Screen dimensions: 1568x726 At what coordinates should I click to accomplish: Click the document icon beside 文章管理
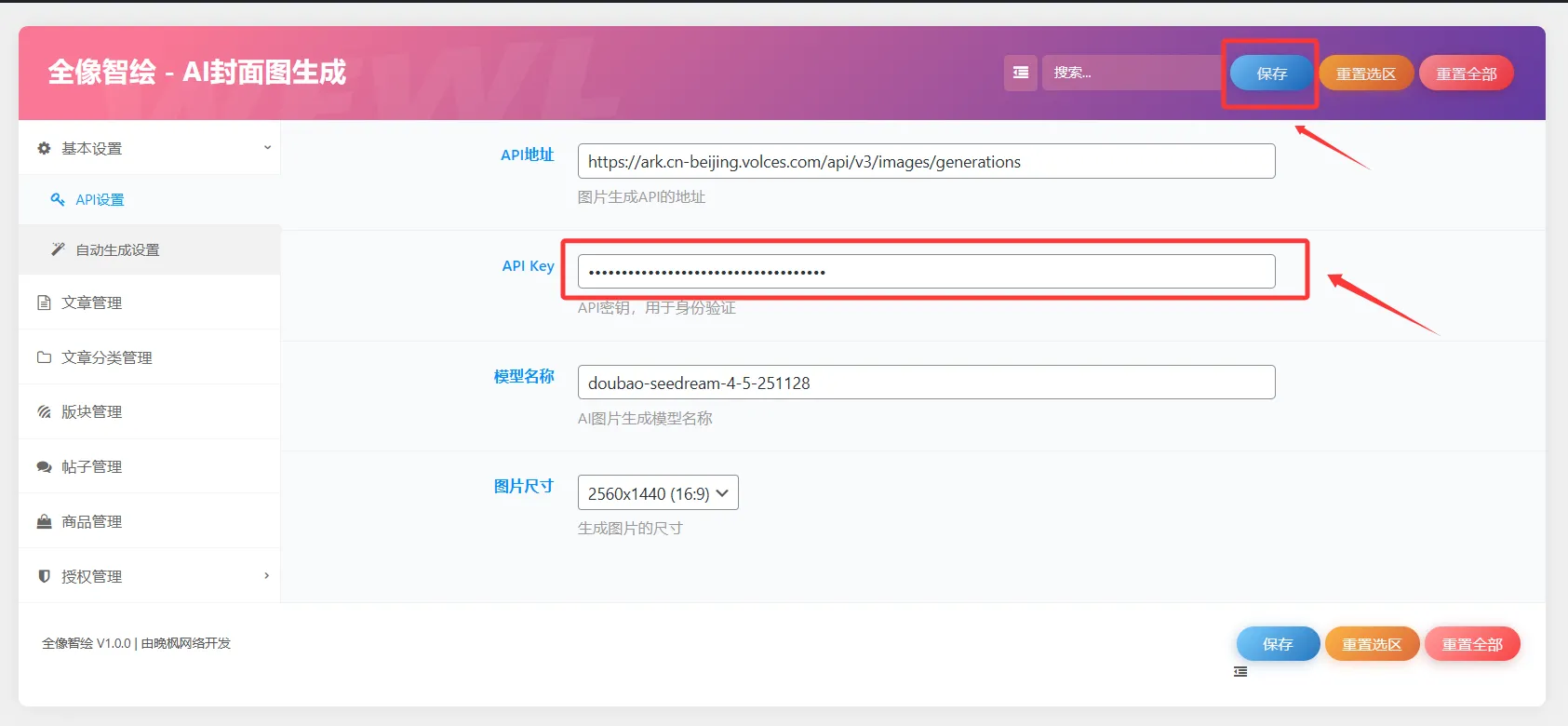point(44,302)
